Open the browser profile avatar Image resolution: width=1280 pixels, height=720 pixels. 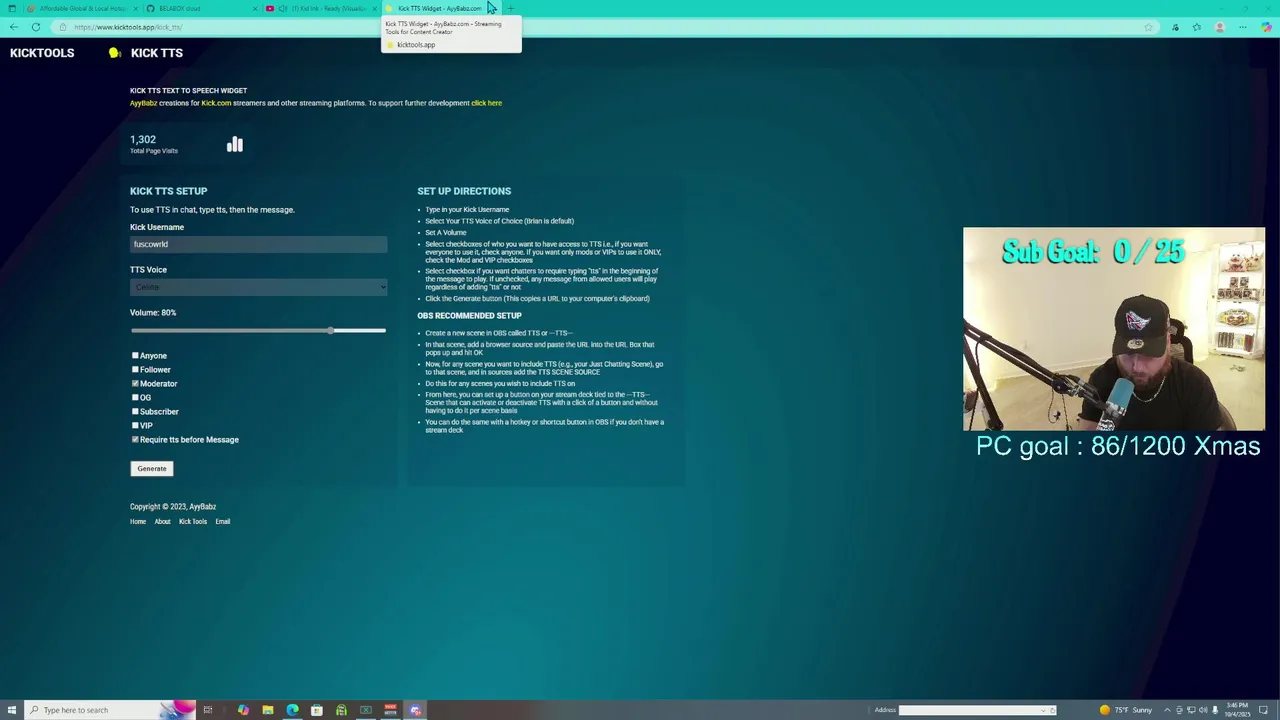[1220, 27]
